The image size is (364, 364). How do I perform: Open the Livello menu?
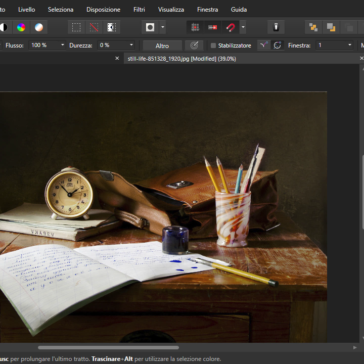point(27,9)
